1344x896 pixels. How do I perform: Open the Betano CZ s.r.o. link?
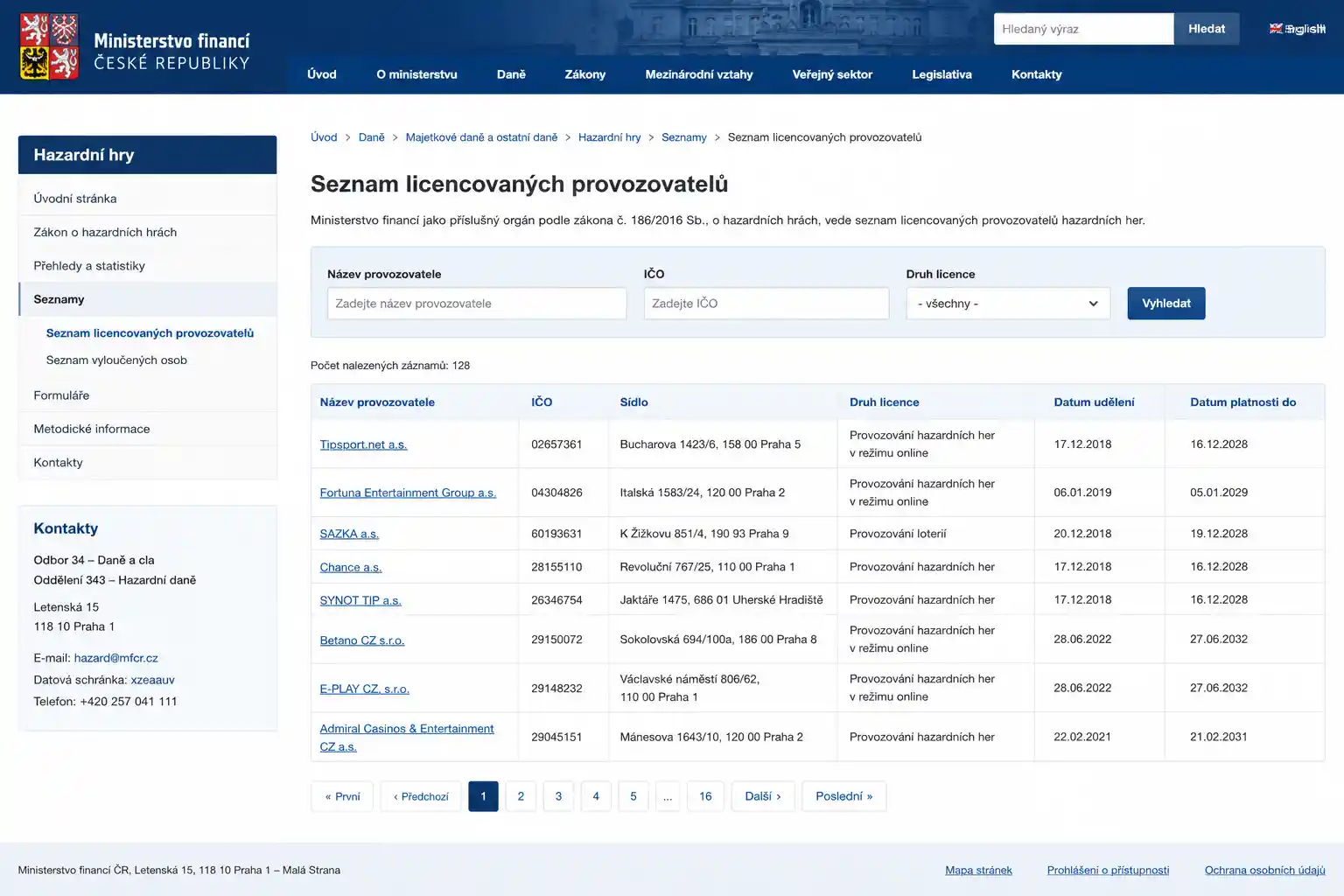click(x=362, y=640)
